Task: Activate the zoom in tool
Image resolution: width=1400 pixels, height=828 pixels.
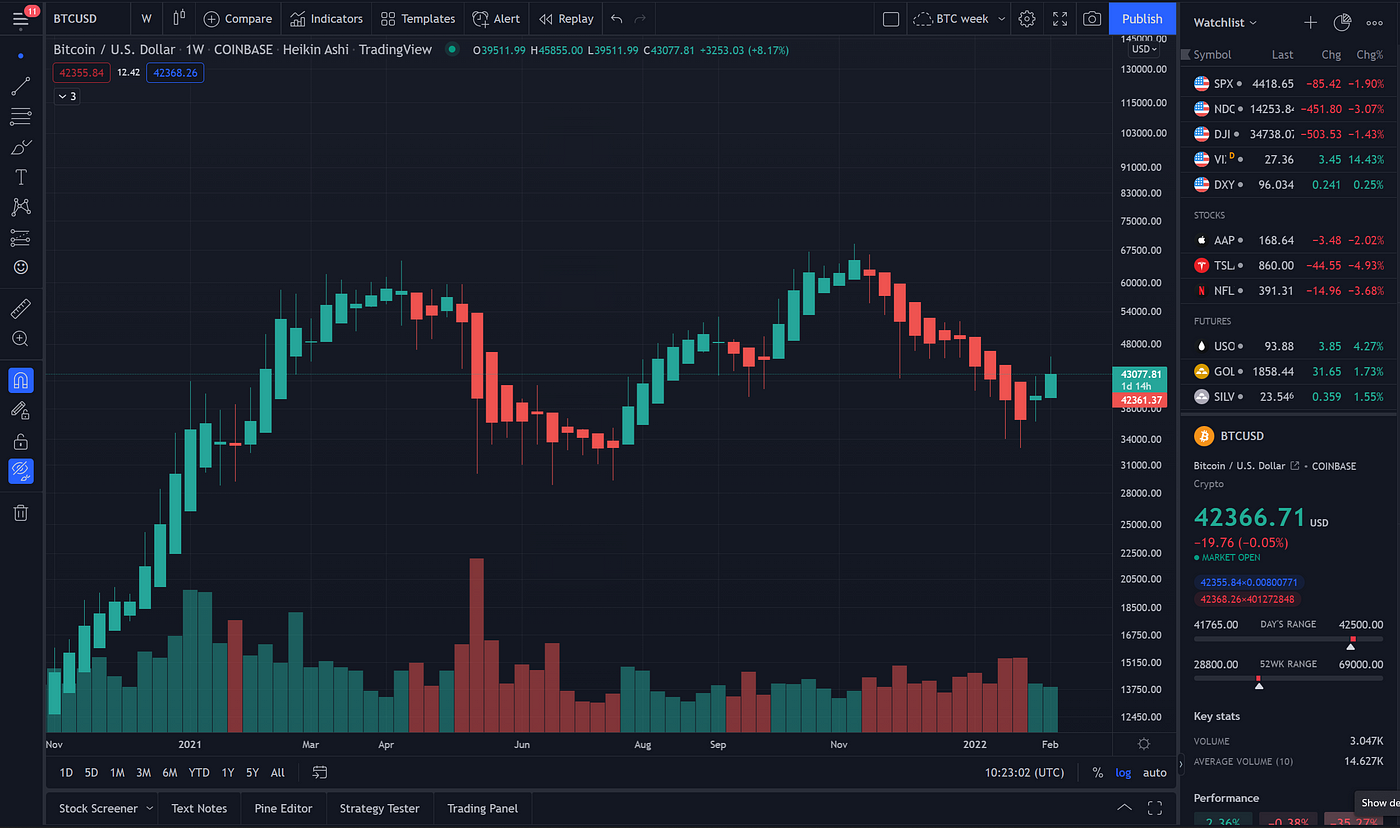Action: click(21, 339)
